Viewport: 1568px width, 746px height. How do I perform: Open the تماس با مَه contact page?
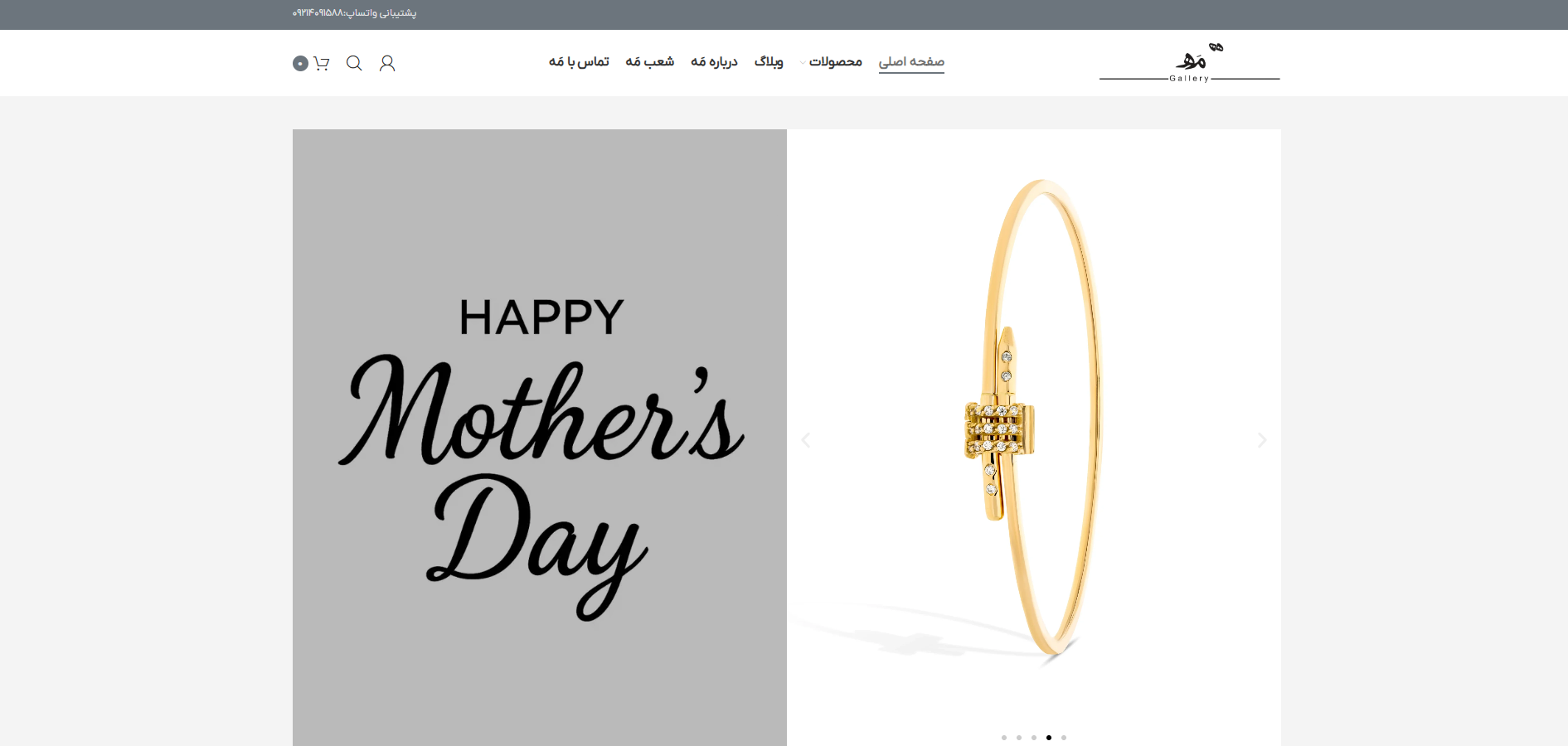tap(579, 62)
